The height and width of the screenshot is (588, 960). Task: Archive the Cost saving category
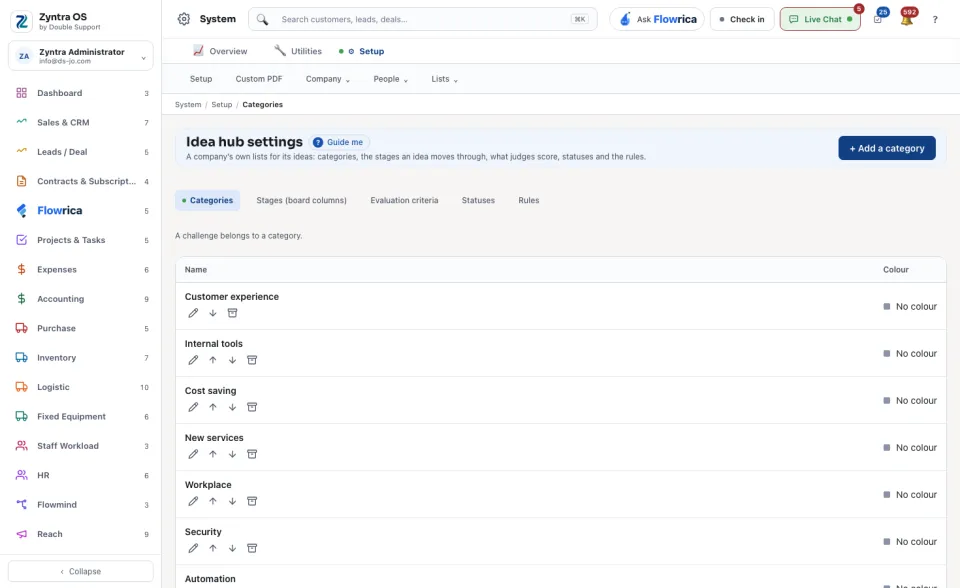pyautogui.click(x=252, y=407)
